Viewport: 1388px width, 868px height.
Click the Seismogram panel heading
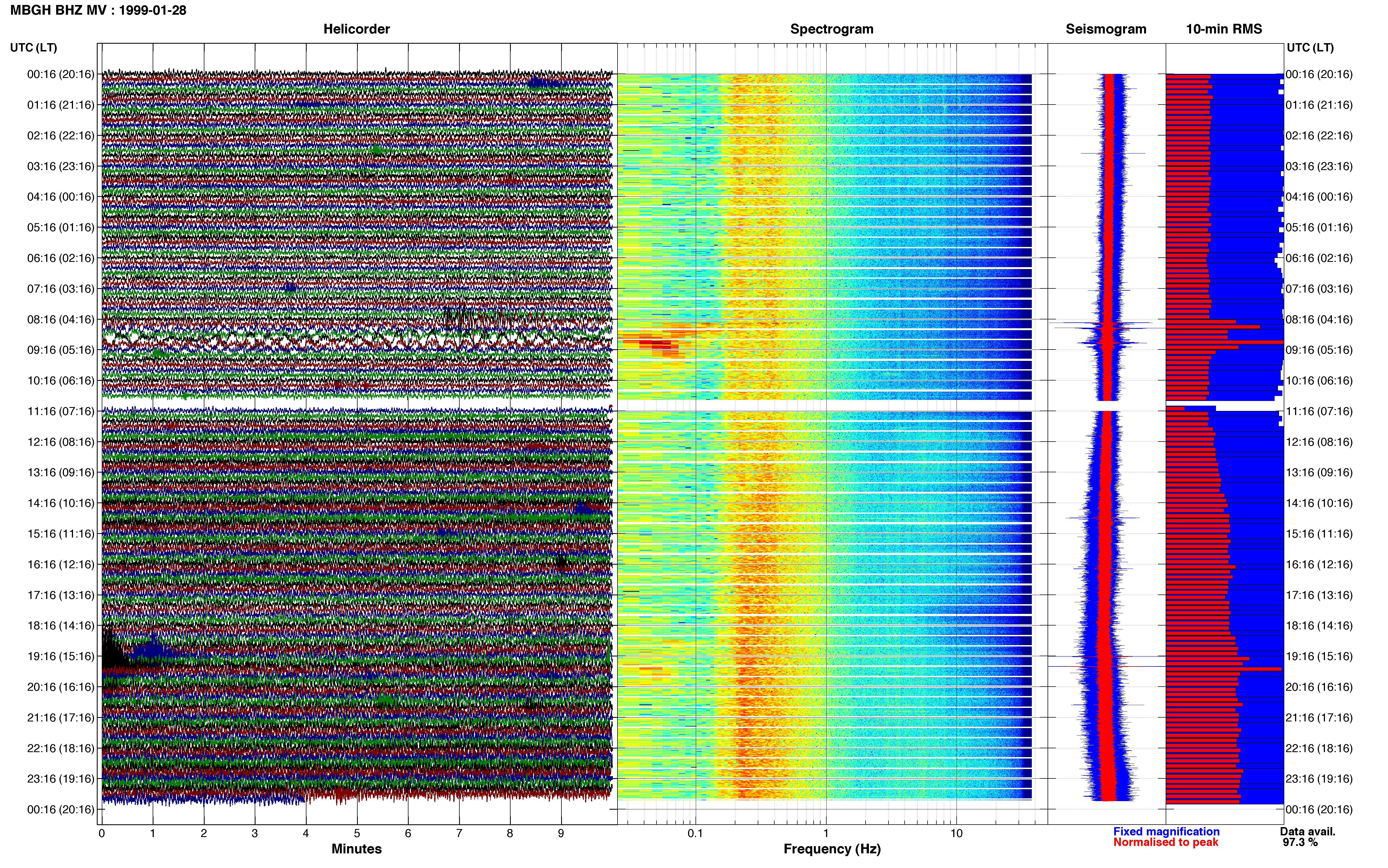coord(1106,29)
